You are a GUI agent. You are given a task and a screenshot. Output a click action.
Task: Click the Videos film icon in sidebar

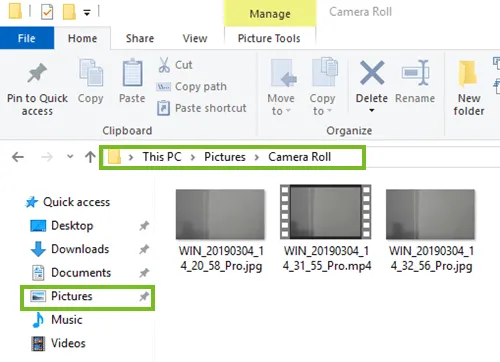pyautogui.click(x=38, y=344)
